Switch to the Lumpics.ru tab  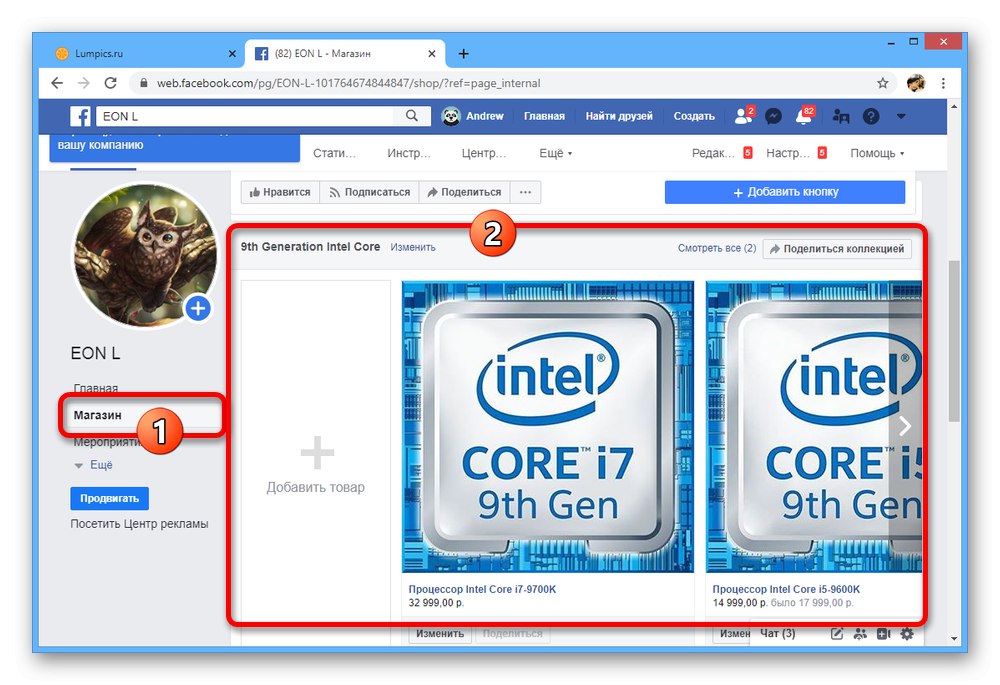click(x=145, y=54)
